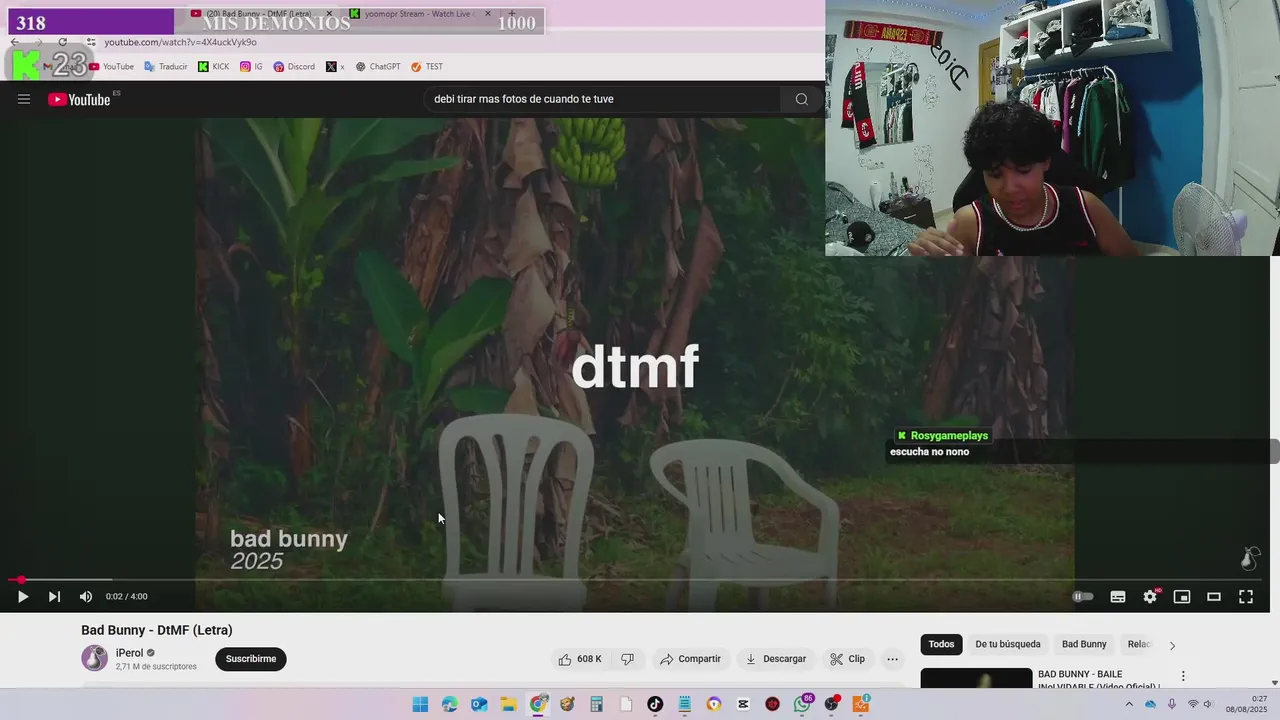Open WhatsApp from the taskbar

tap(802, 704)
